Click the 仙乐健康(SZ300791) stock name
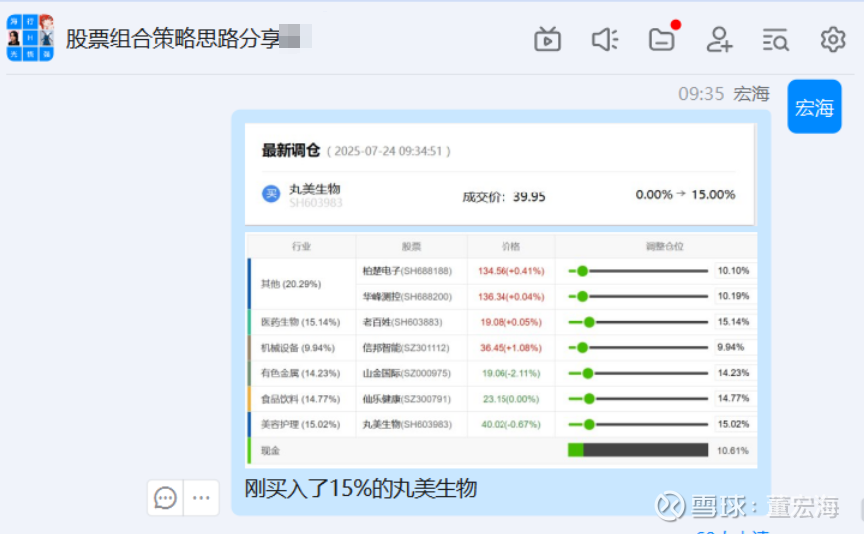This screenshot has height=534, width=864. click(x=407, y=399)
